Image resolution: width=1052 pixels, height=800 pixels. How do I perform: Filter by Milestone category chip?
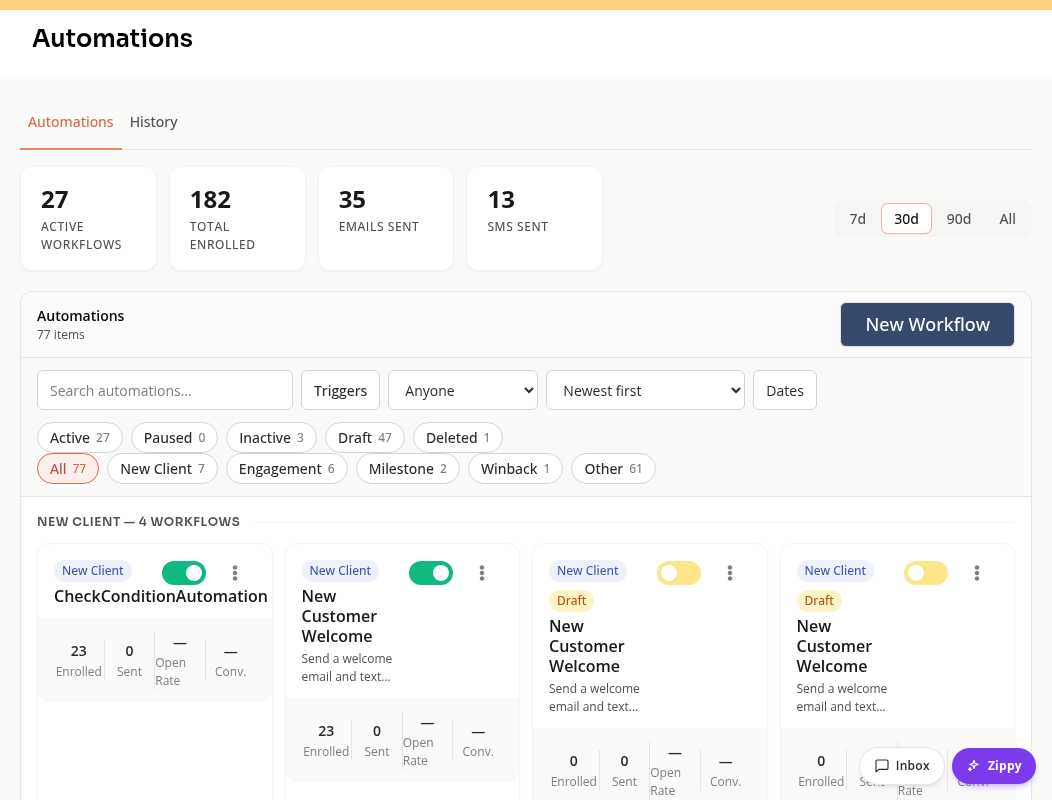tap(408, 468)
